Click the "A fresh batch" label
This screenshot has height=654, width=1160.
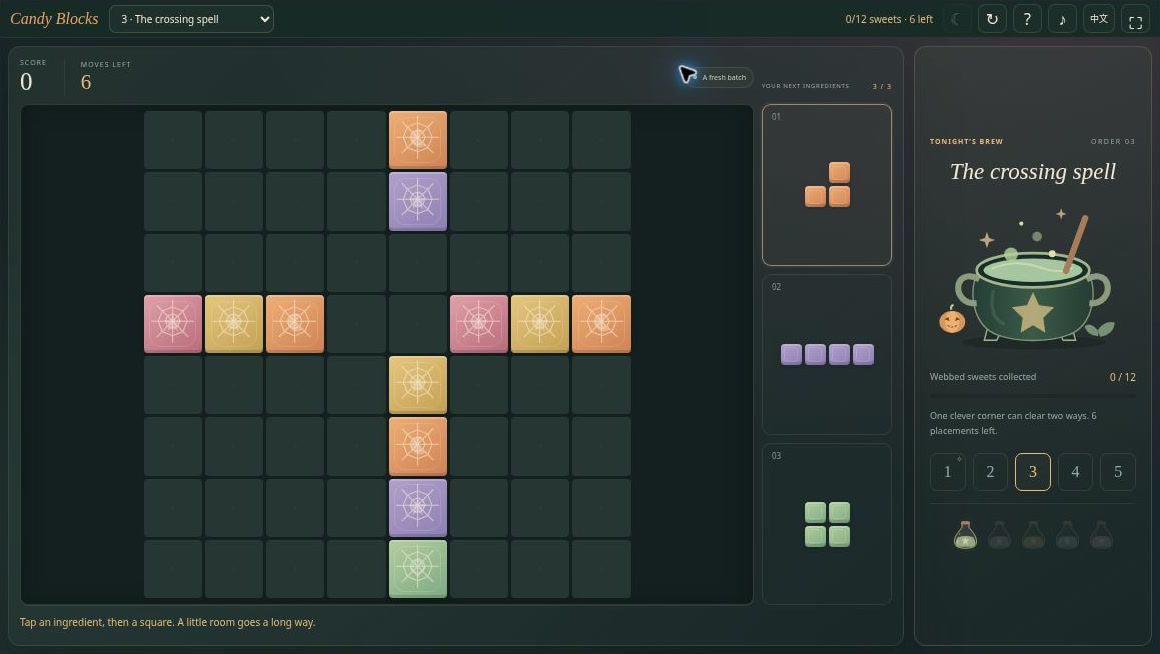[x=724, y=77]
